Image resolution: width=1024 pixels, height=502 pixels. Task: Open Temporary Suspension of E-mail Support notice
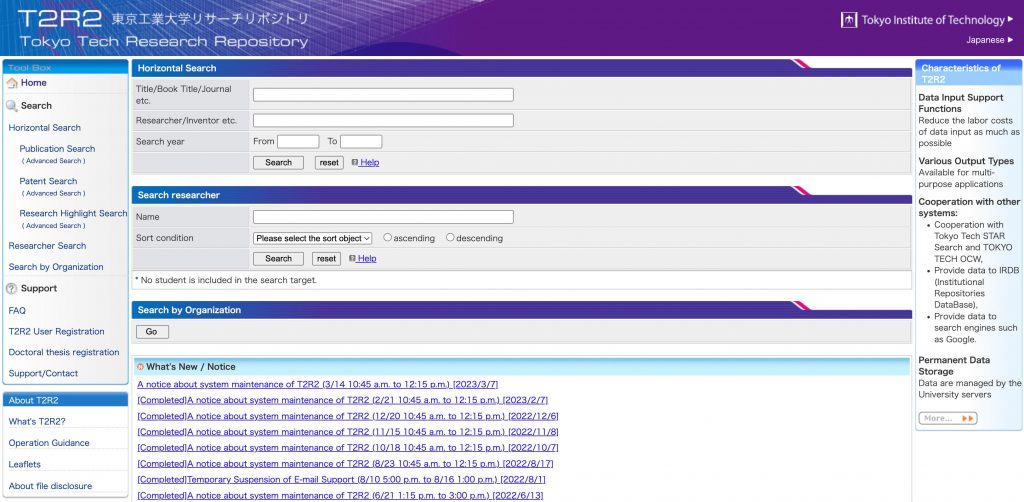(342, 480)
